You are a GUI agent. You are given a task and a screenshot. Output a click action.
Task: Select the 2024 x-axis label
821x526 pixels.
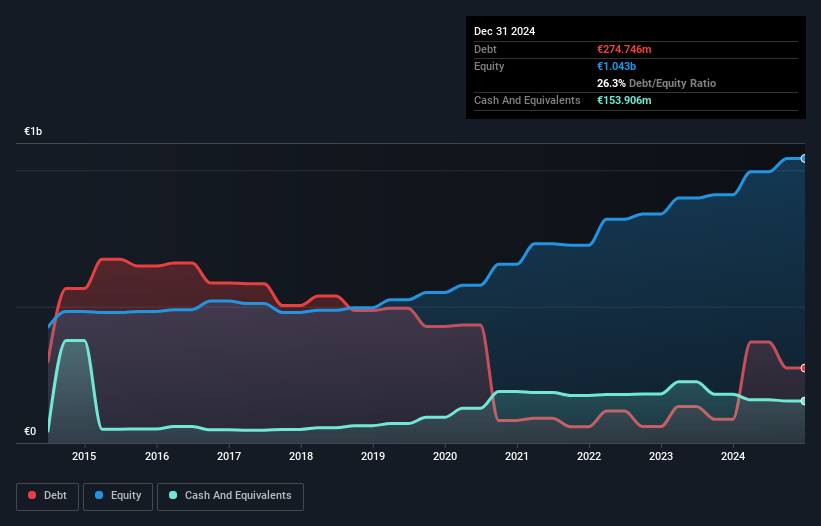pyautogui.click(x=733, y=456)
